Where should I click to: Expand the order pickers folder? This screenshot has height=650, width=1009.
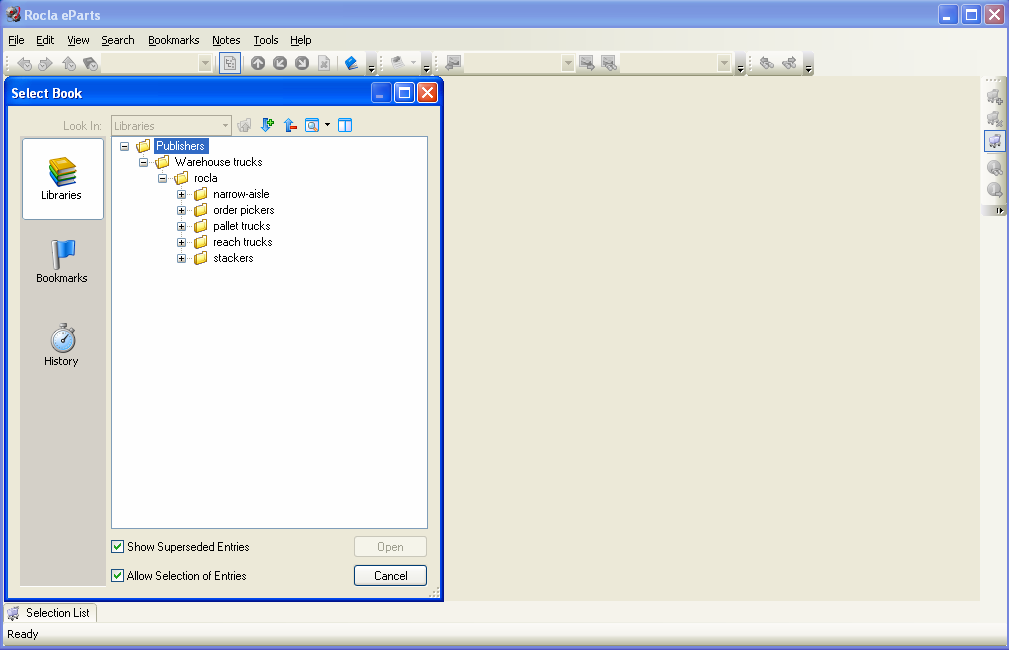click(x=181, y=210)
